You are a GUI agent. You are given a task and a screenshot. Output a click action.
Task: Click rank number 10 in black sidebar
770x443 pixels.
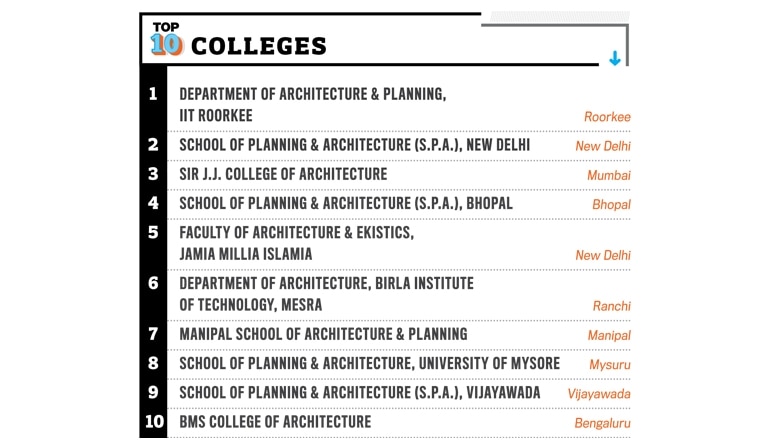point(154,421)
